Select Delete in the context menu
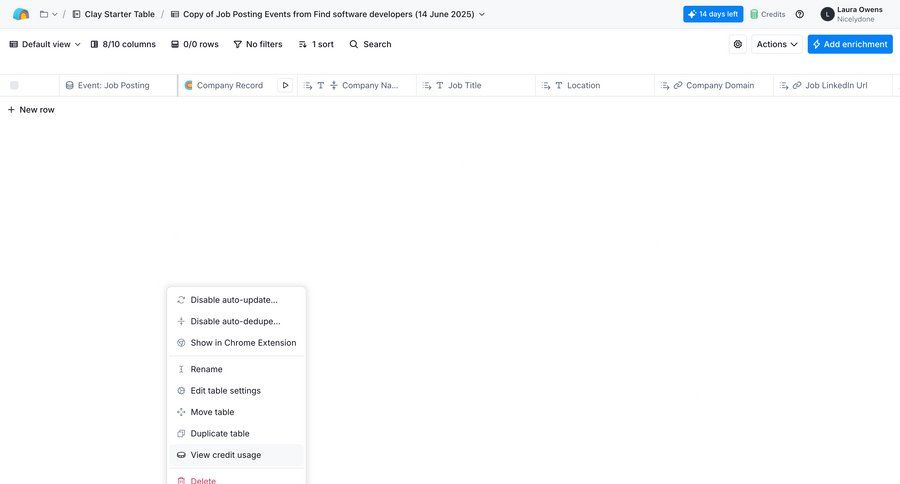The height and width of the screenshot is (484, 900). point(236,479)
